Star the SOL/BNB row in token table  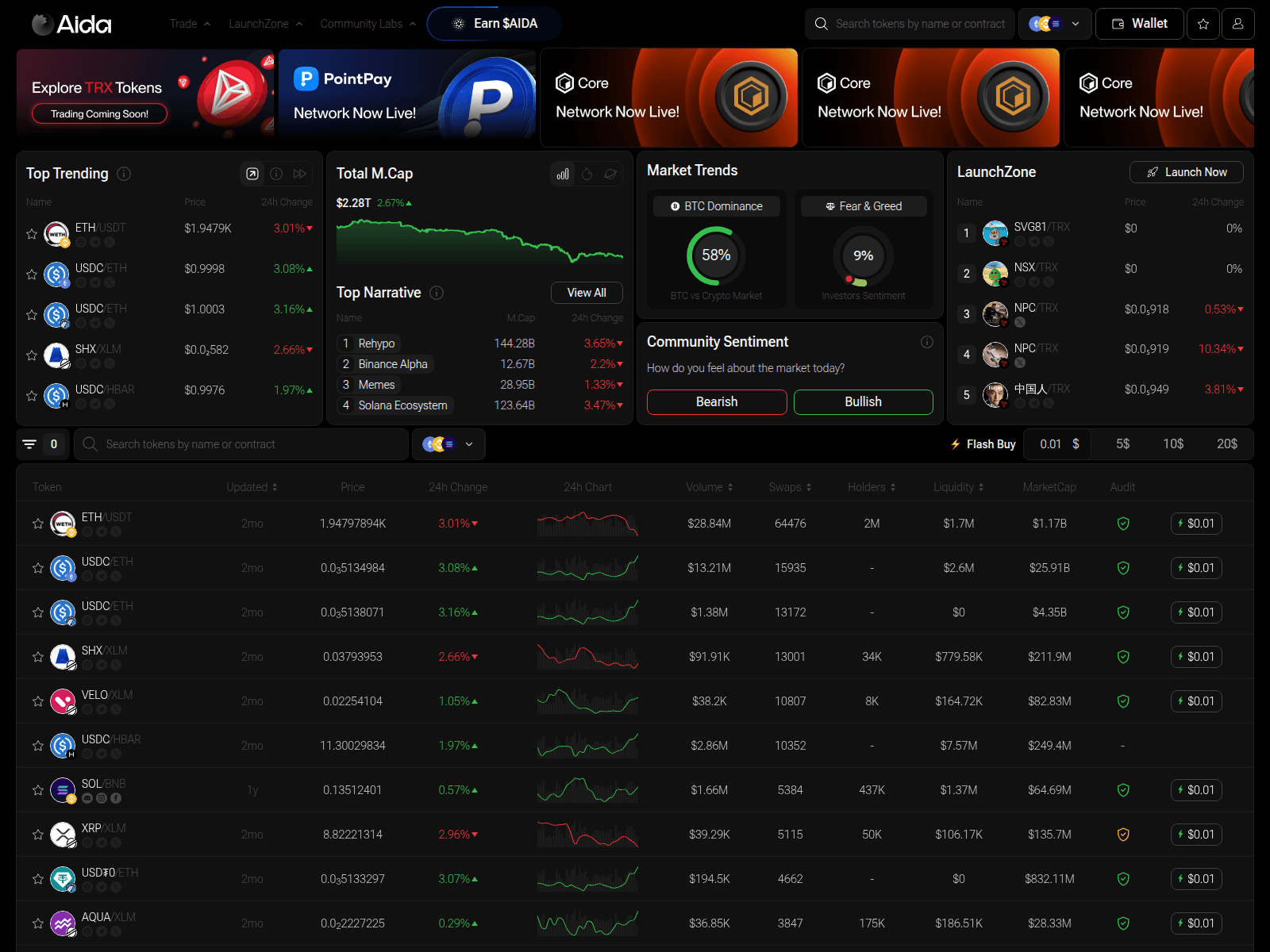coord(38,790)
